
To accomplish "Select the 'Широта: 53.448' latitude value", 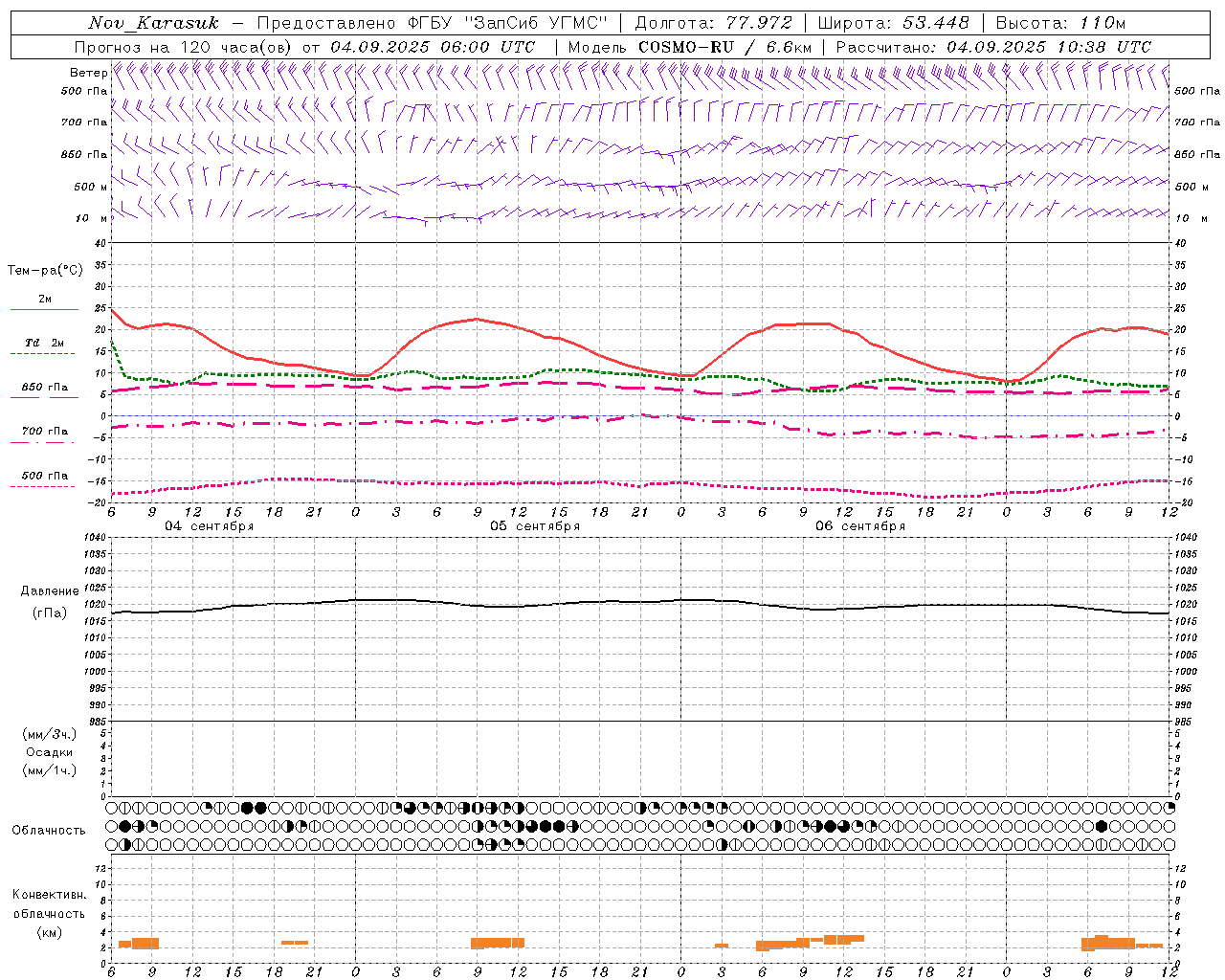I will (x=893, y=23).
